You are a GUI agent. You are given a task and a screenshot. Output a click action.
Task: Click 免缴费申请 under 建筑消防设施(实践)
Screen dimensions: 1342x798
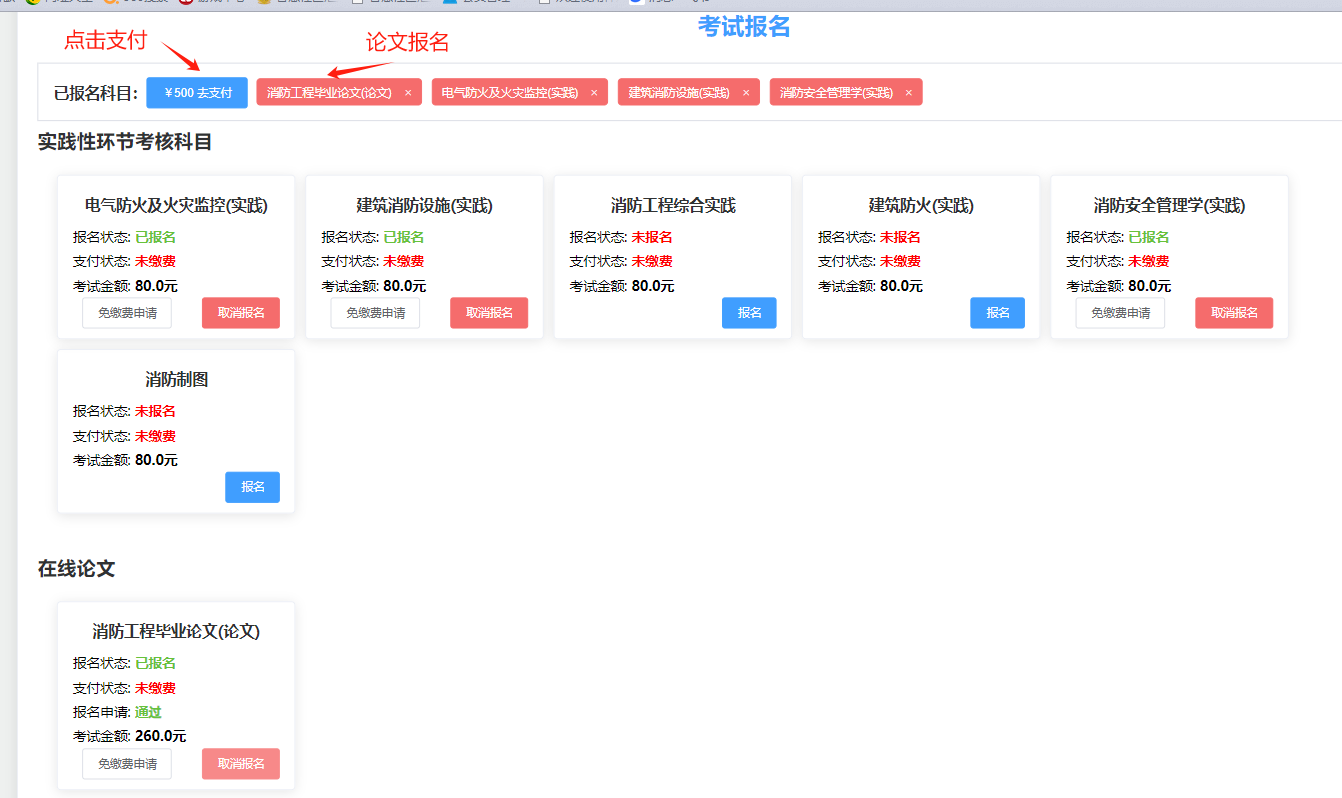pos(375,313)
